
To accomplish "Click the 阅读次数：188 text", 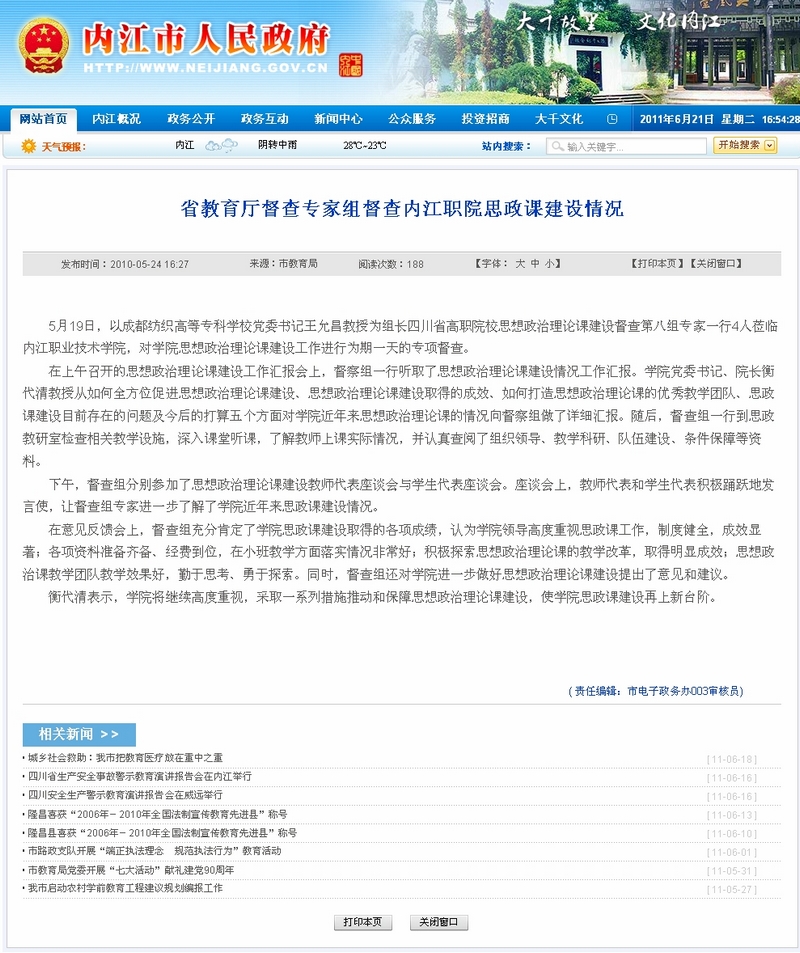I will tap(391, 264).
